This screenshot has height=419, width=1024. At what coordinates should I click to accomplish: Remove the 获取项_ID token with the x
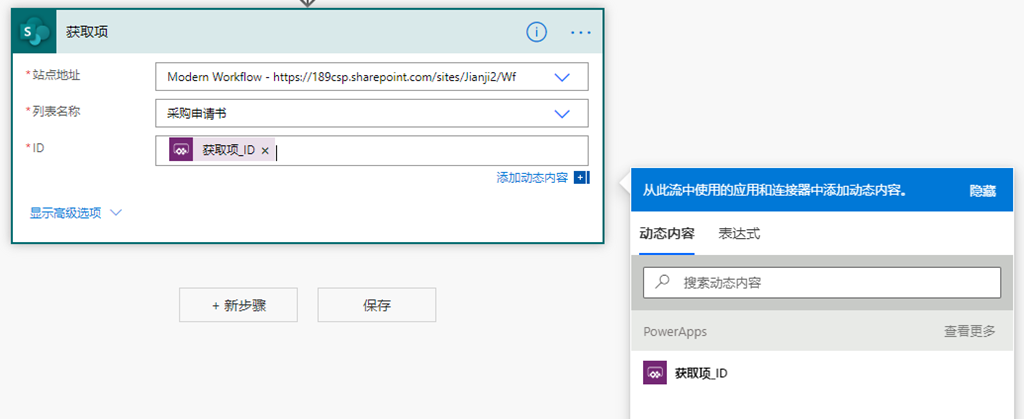[264, 151]
